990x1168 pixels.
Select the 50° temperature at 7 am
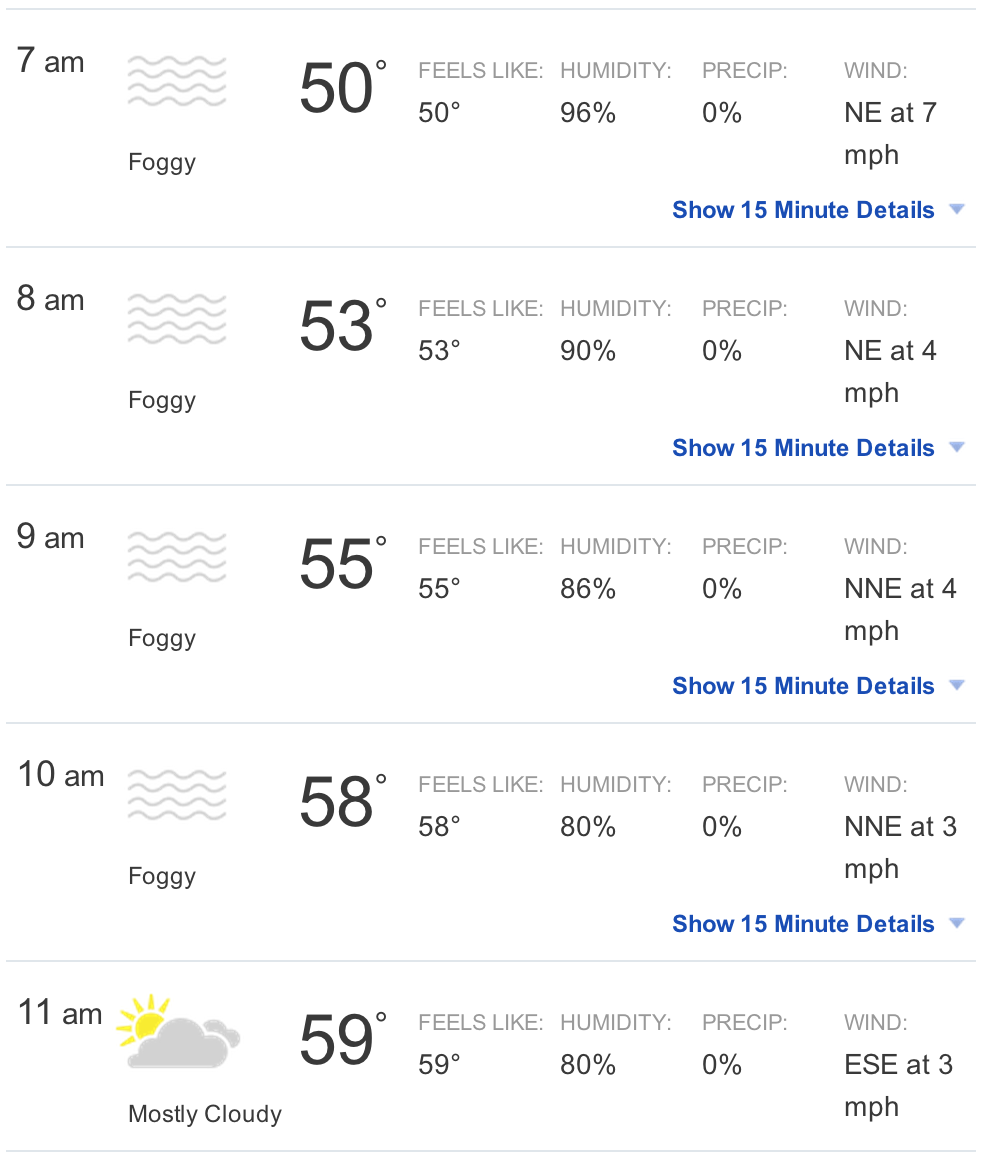click(x=343, y=88)
